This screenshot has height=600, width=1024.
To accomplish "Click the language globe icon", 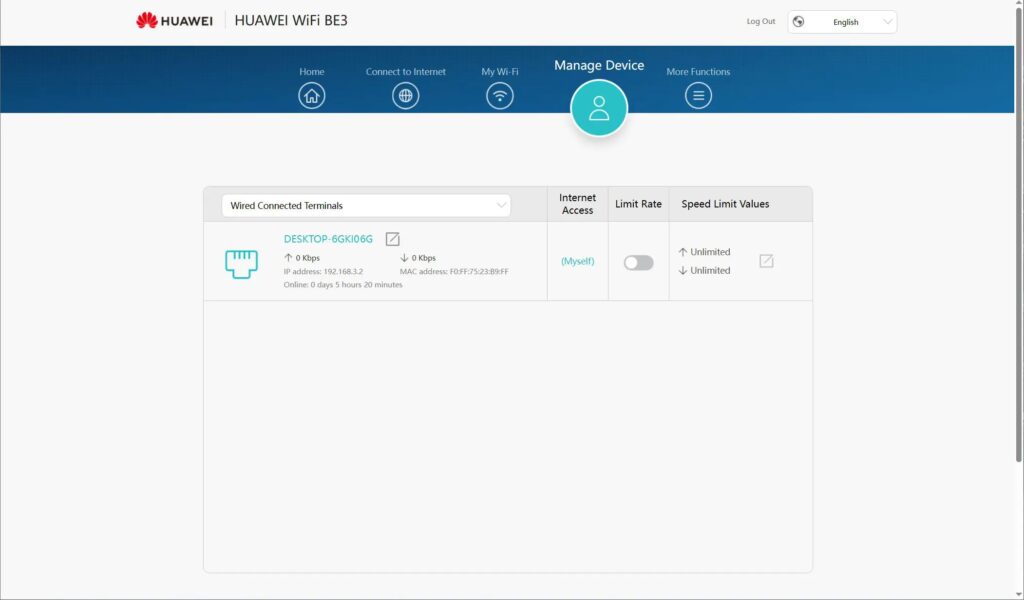I will point(798,22).
